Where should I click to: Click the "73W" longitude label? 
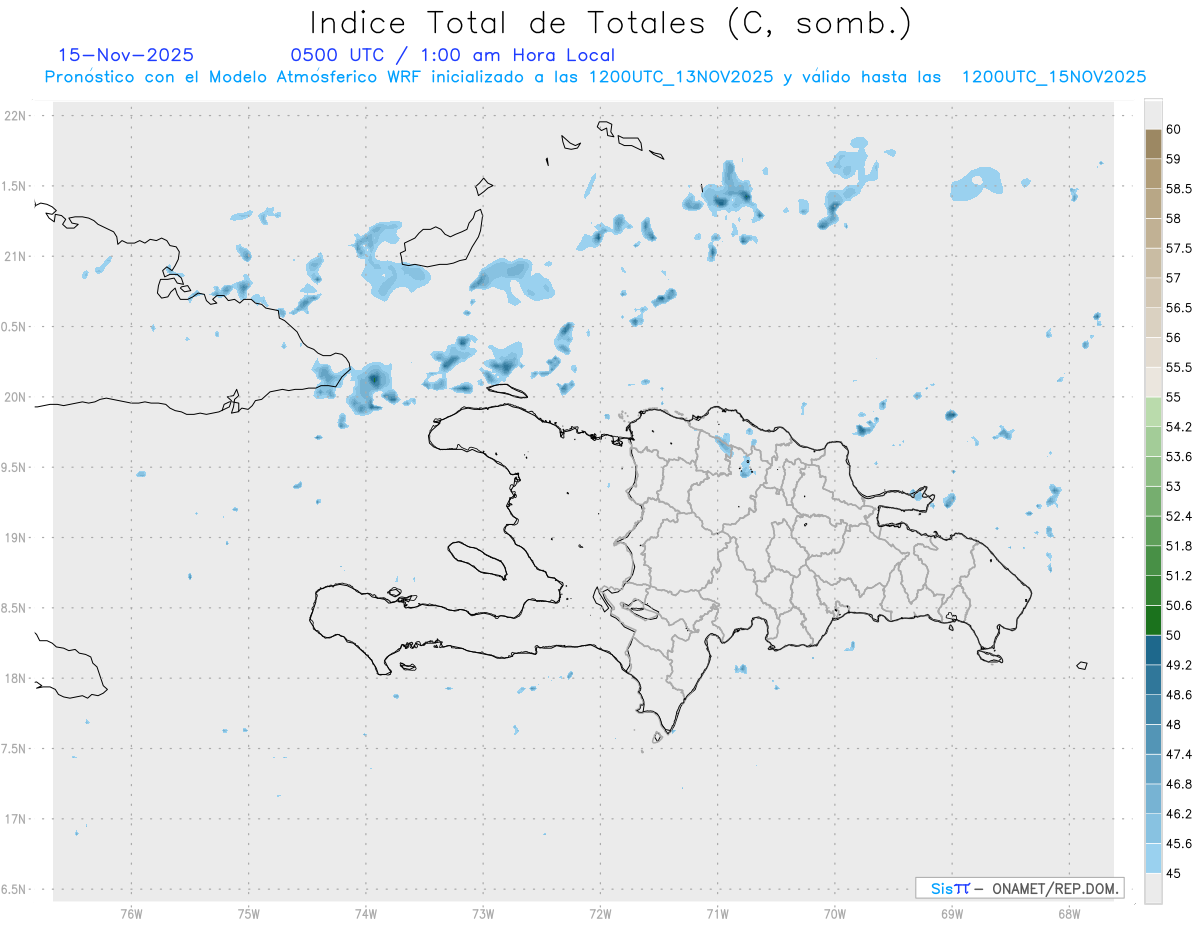click(483, 913)
